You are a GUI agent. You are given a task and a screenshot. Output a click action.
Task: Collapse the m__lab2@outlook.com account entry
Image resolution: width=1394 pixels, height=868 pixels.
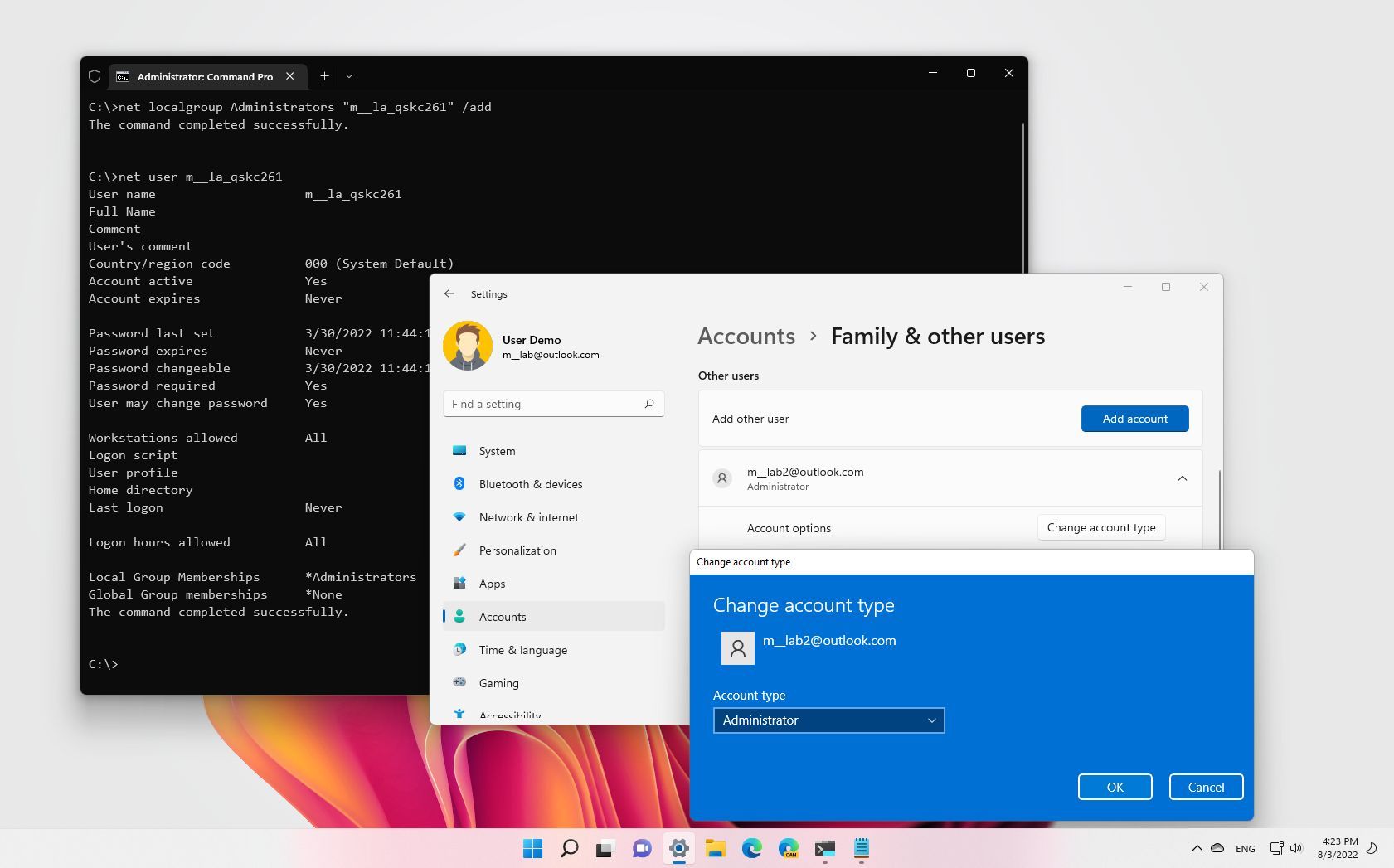click(1182, 478)
